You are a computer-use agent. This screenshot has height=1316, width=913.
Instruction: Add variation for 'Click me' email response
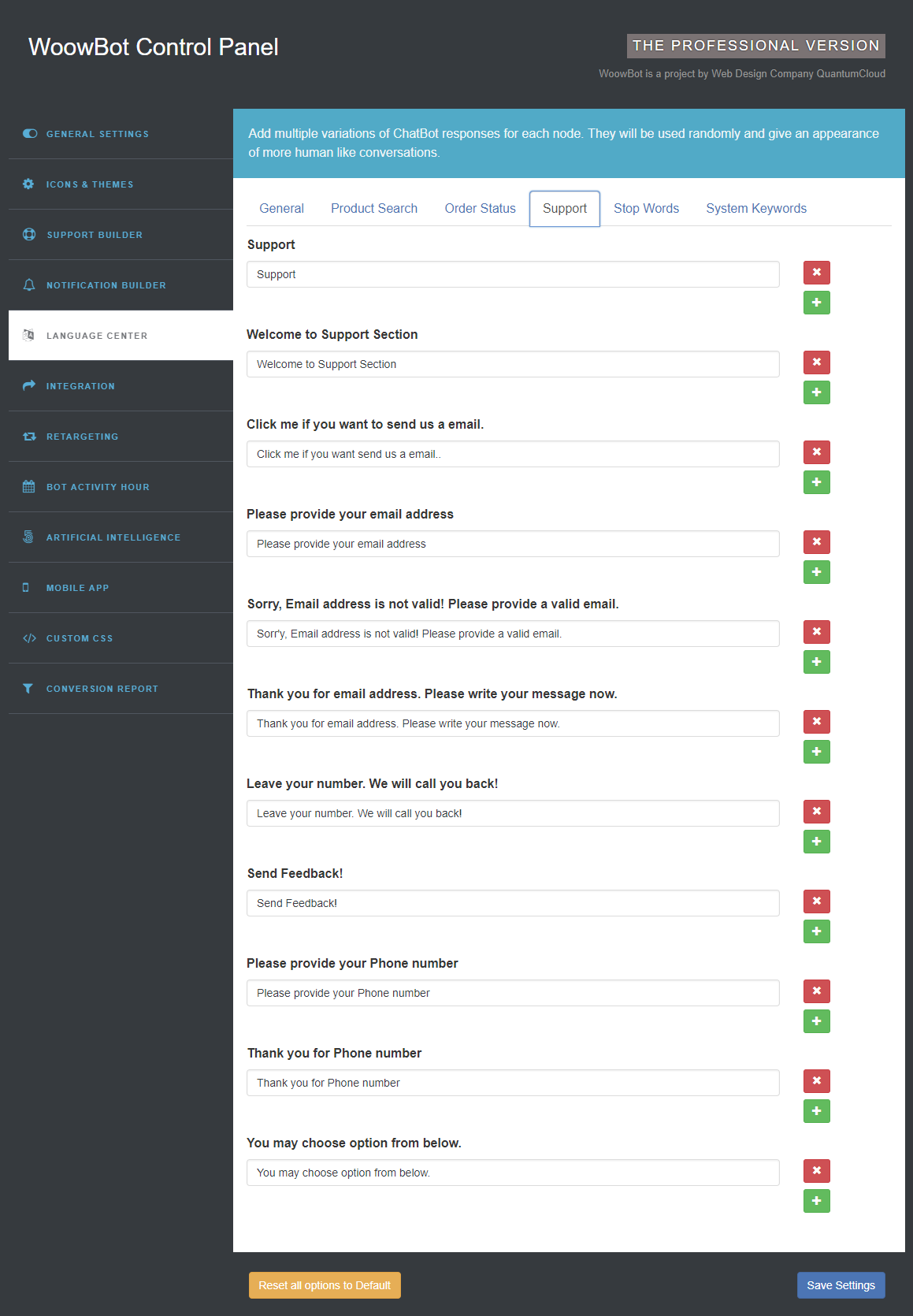click(x=817, y=481)
